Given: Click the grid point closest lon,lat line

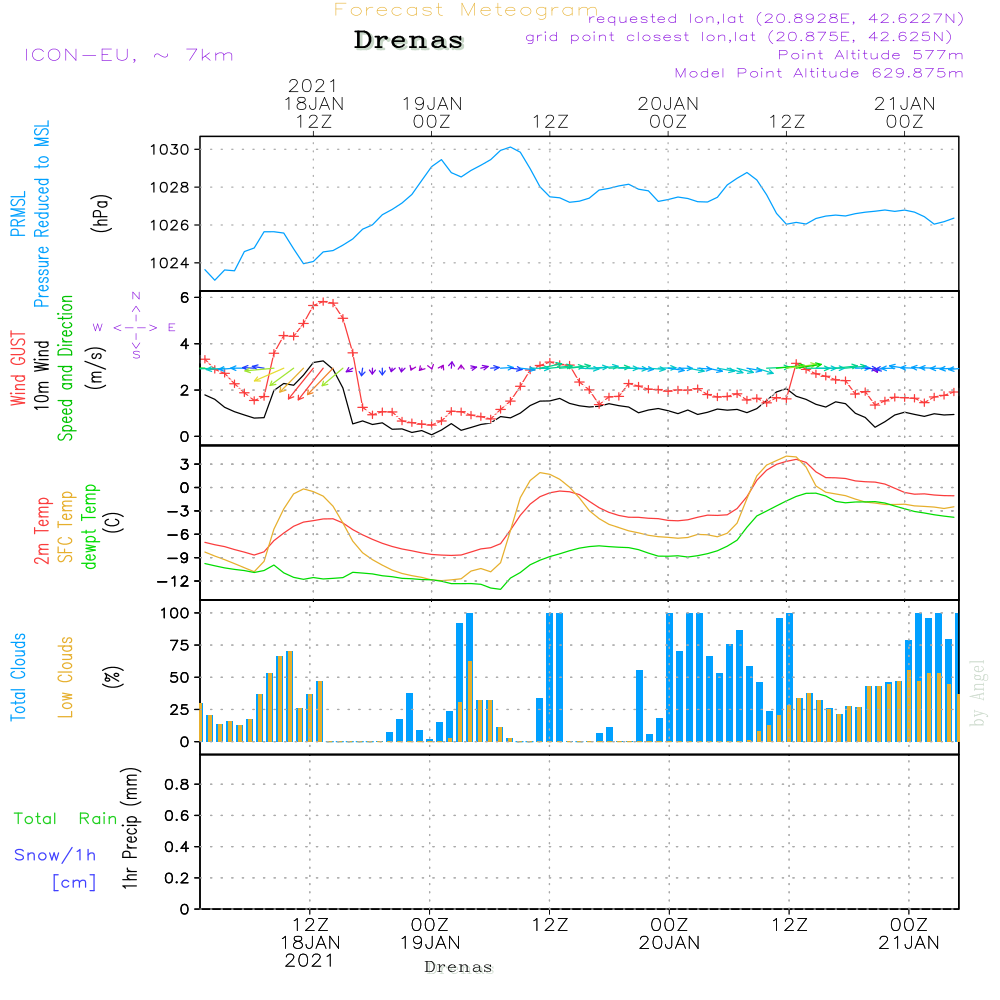Looking at the screenshot, I should (739, 37).
